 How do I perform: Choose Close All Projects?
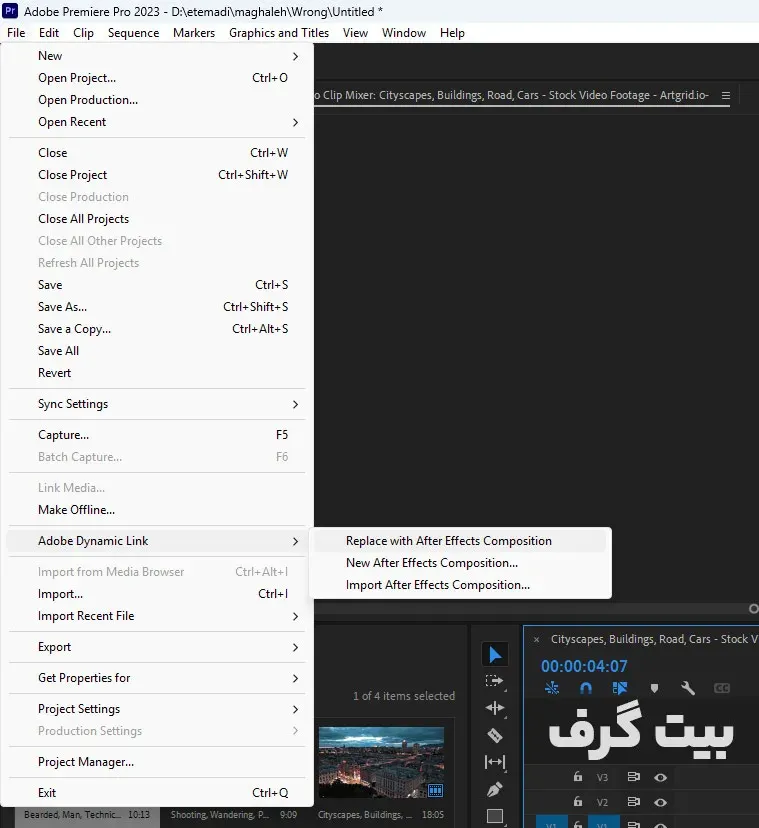[157, 219]
